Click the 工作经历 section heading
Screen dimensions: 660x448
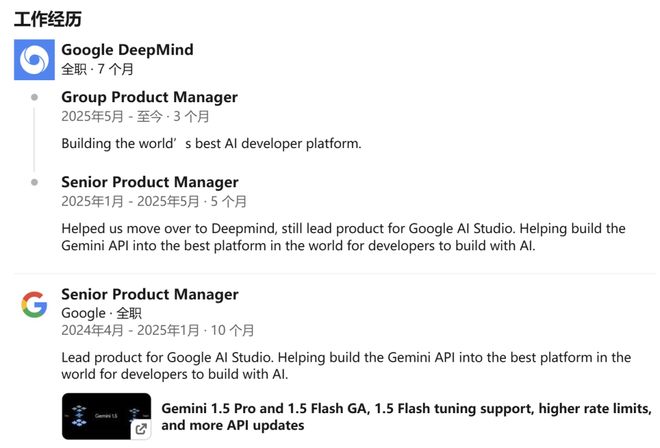(x=48, y=19)
